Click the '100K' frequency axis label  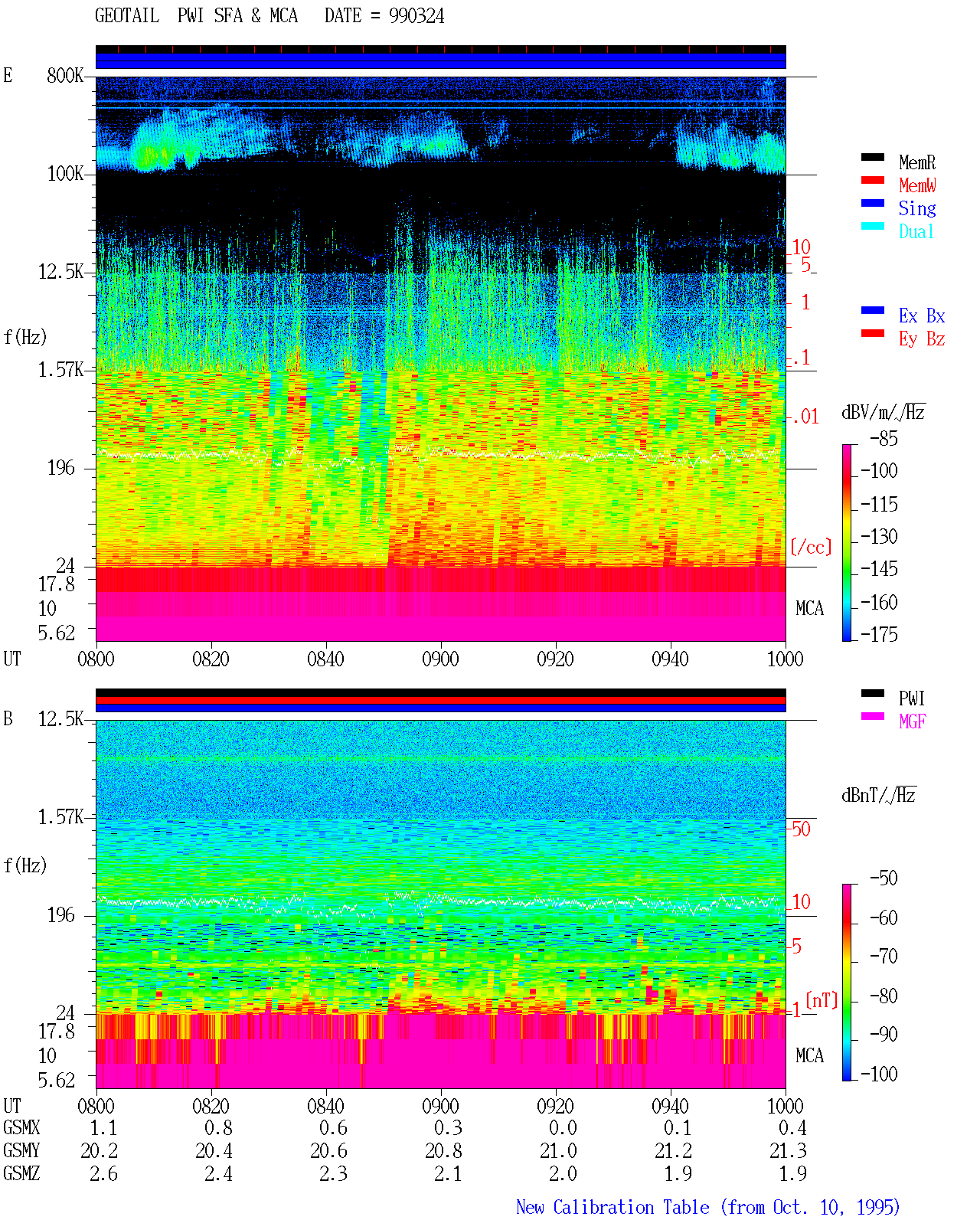tap(65, 173)
